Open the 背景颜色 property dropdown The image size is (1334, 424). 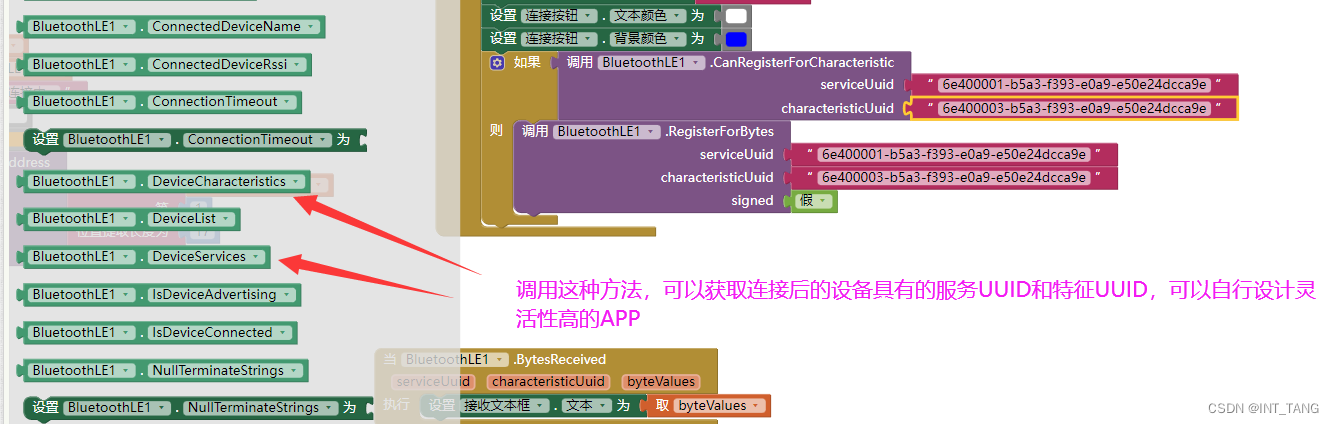click(649, 39)
